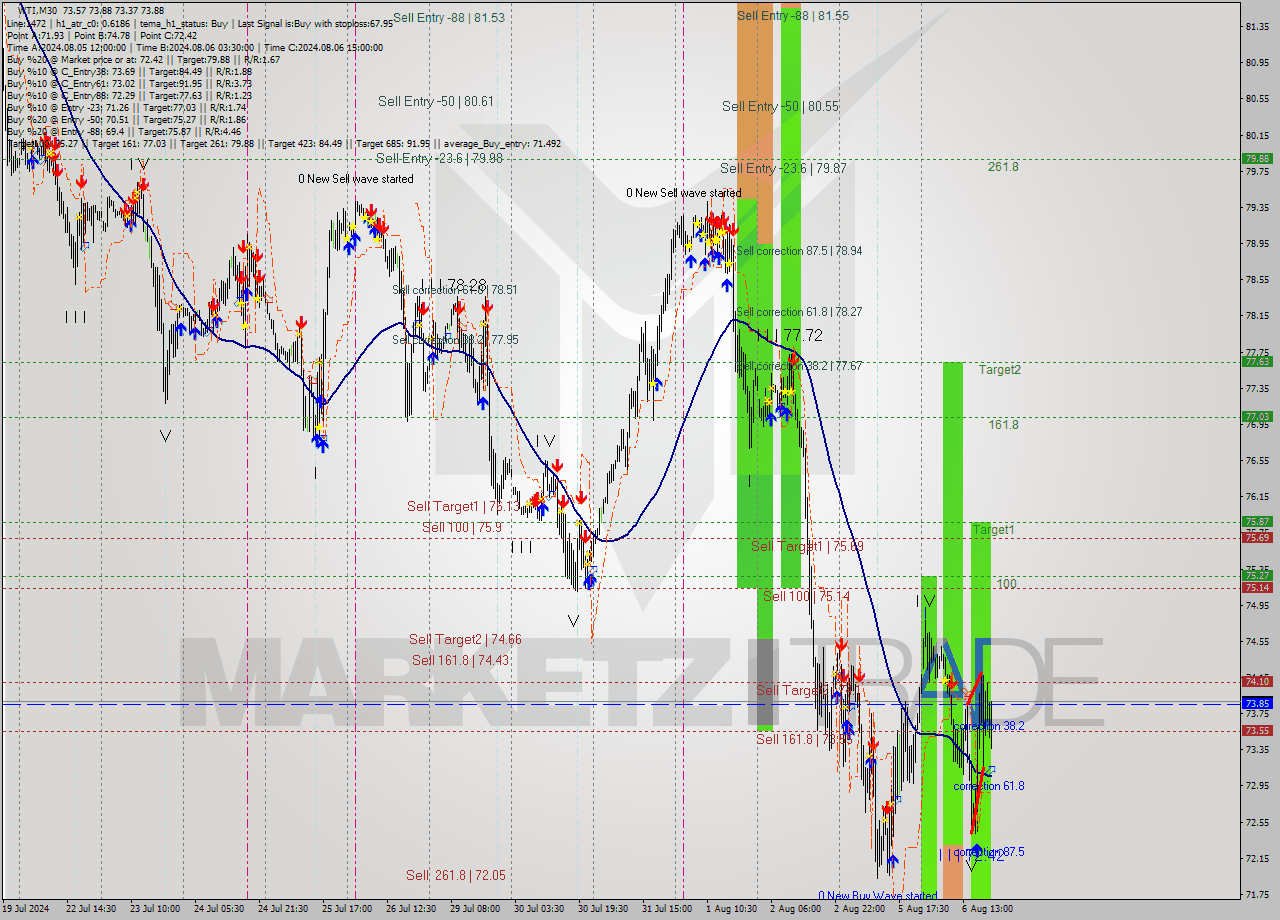Click the blue 73.85 current price label
This screenshot has width=1280, height=920.
point(1257,704)
